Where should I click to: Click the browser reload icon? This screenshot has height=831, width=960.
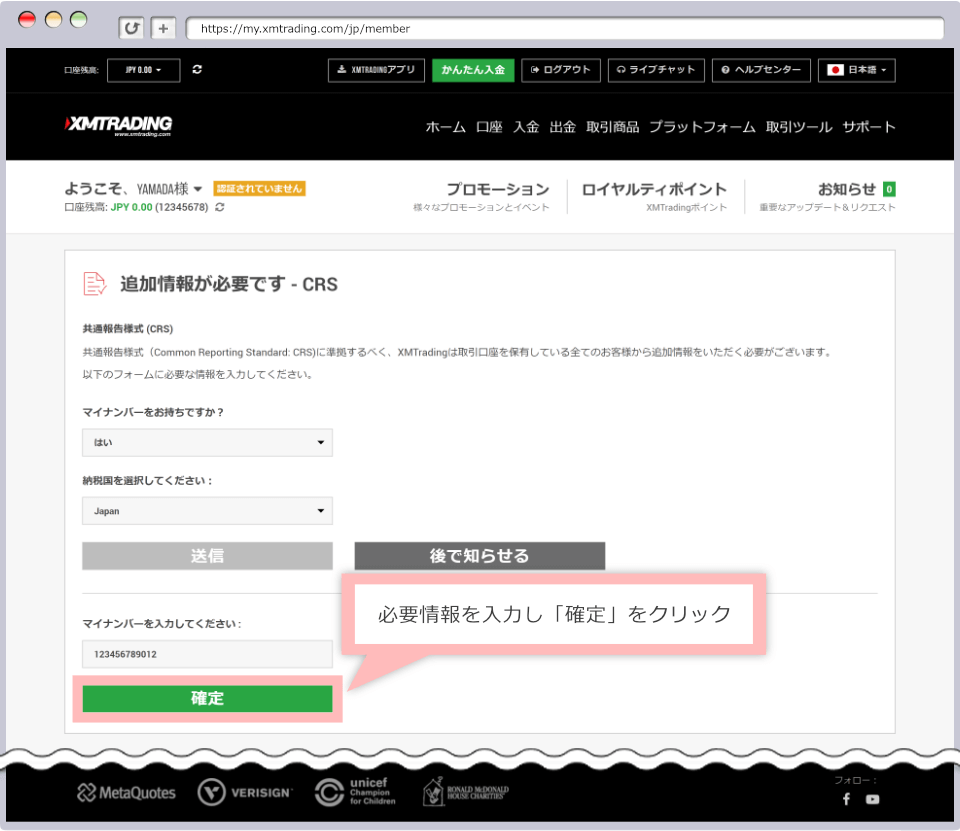(131, 28)
